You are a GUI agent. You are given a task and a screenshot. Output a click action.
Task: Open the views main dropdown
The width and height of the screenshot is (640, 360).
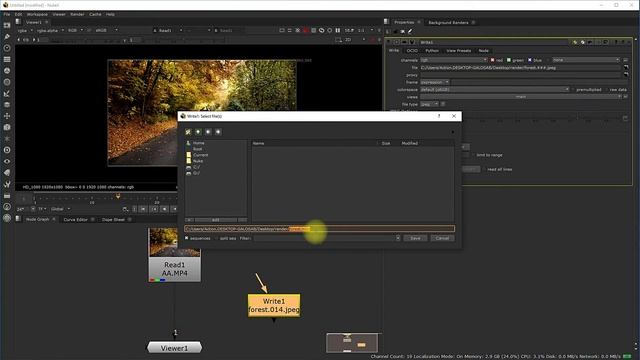click(521, 97)
